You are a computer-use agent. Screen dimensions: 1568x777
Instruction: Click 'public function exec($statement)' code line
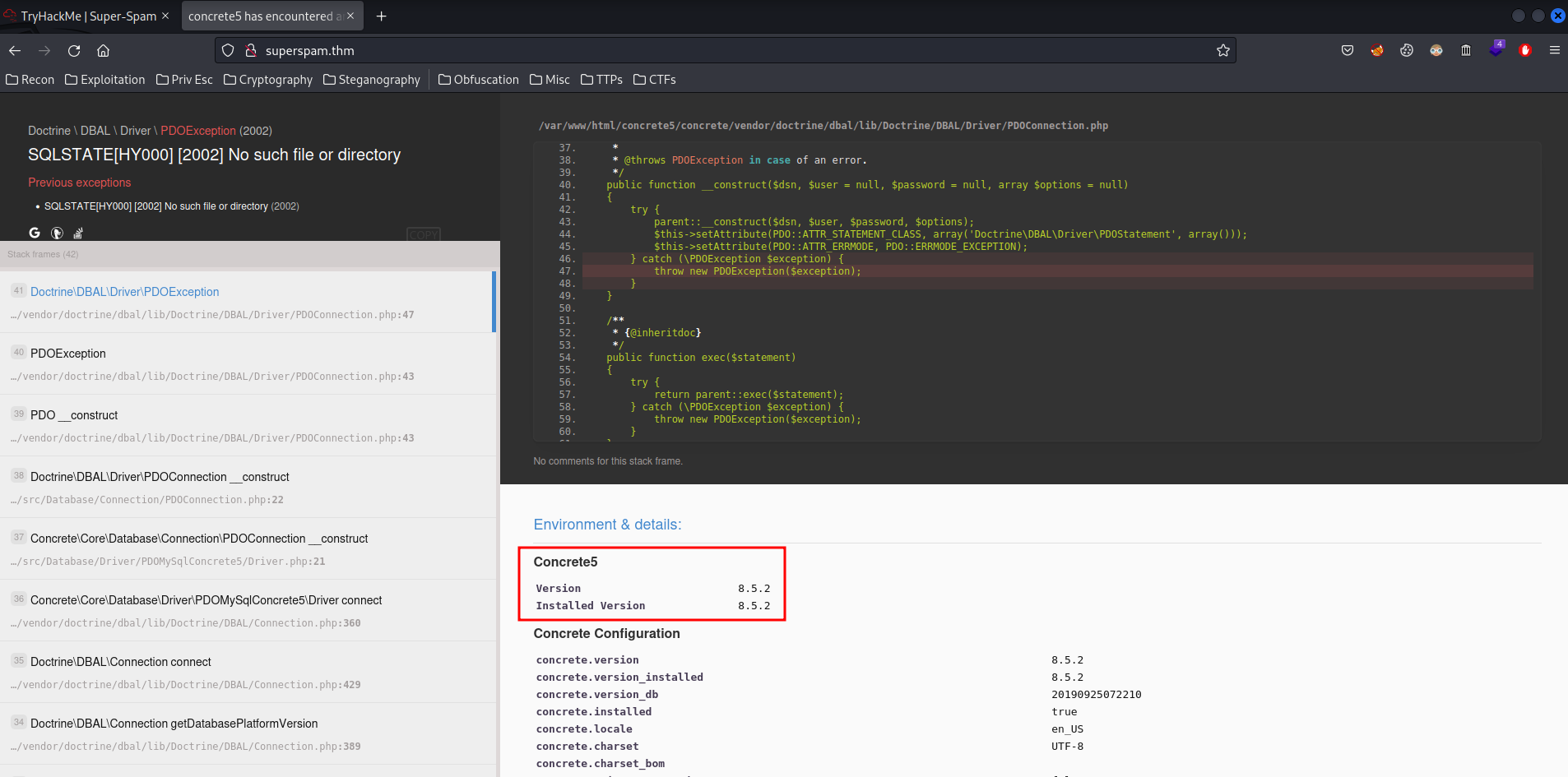(701, 358)
